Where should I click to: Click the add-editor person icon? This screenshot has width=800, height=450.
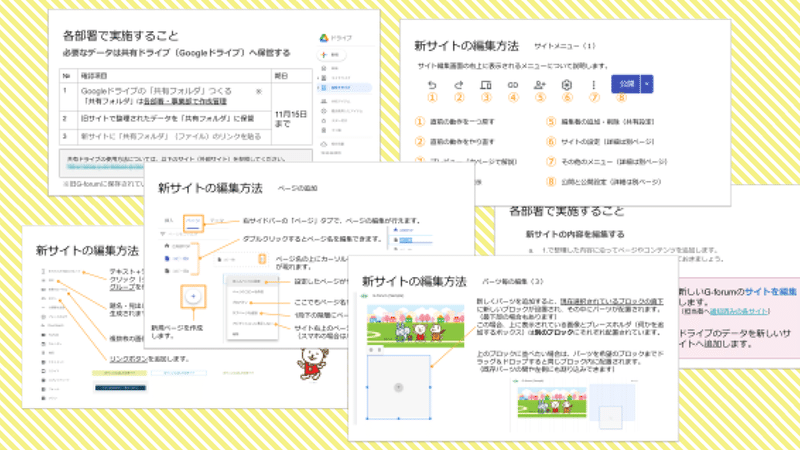coord(540,85)
